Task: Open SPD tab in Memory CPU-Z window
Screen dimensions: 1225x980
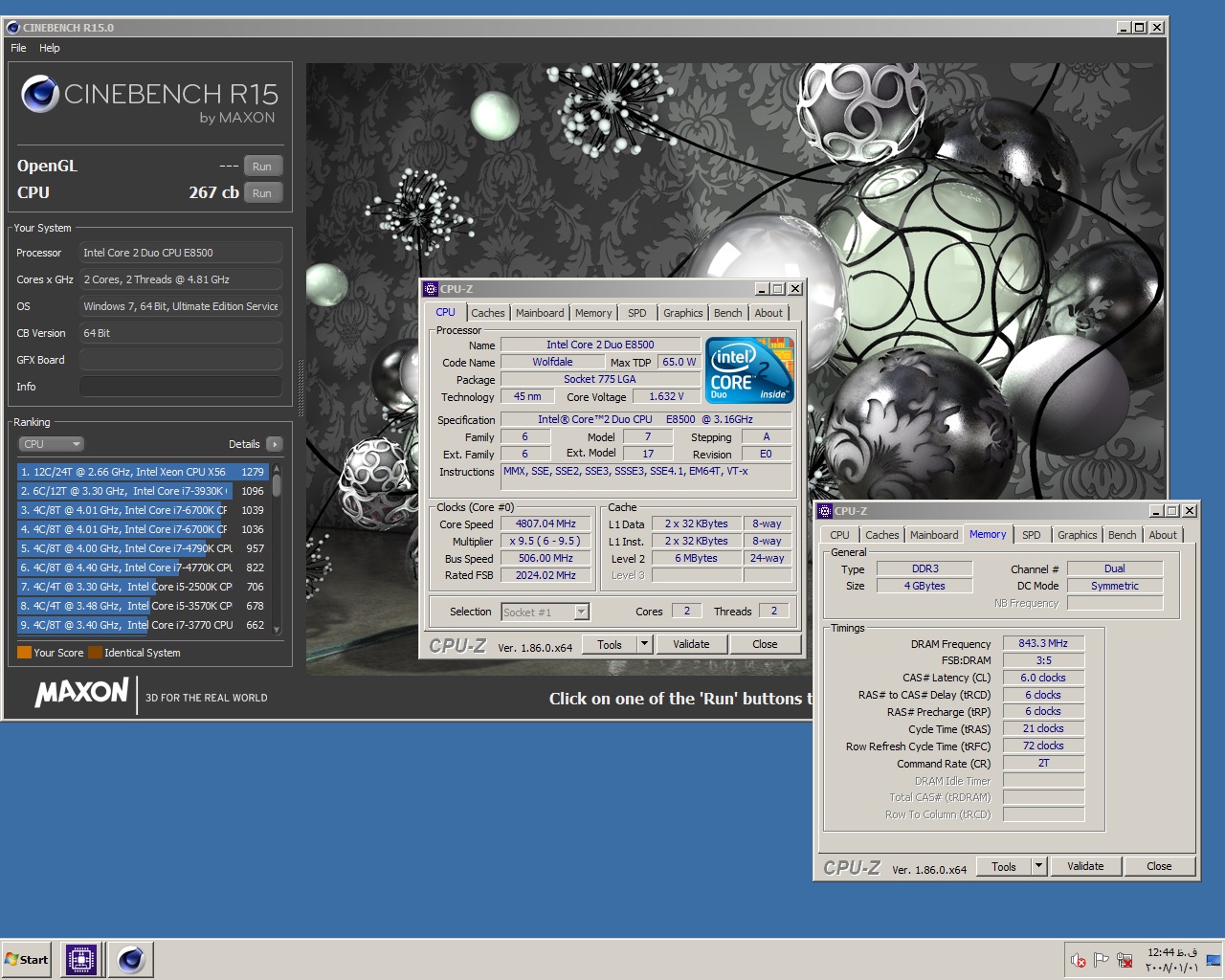Action: (x=1032, y=535)
